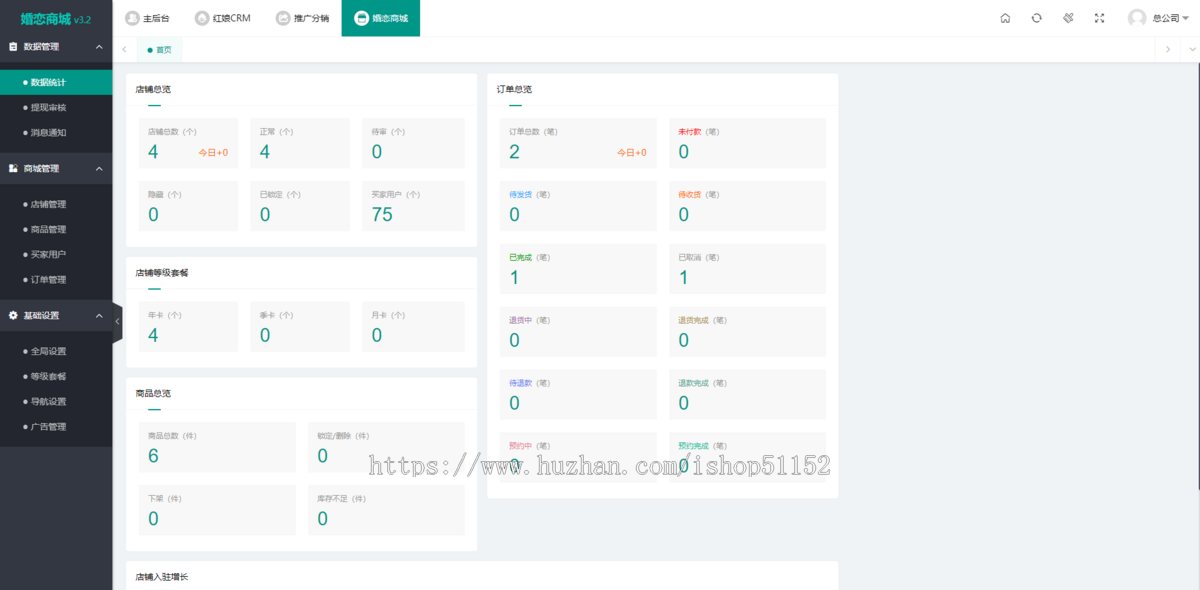
Task: Open 广告管理 in the sidebar
Action: [56, 426]
